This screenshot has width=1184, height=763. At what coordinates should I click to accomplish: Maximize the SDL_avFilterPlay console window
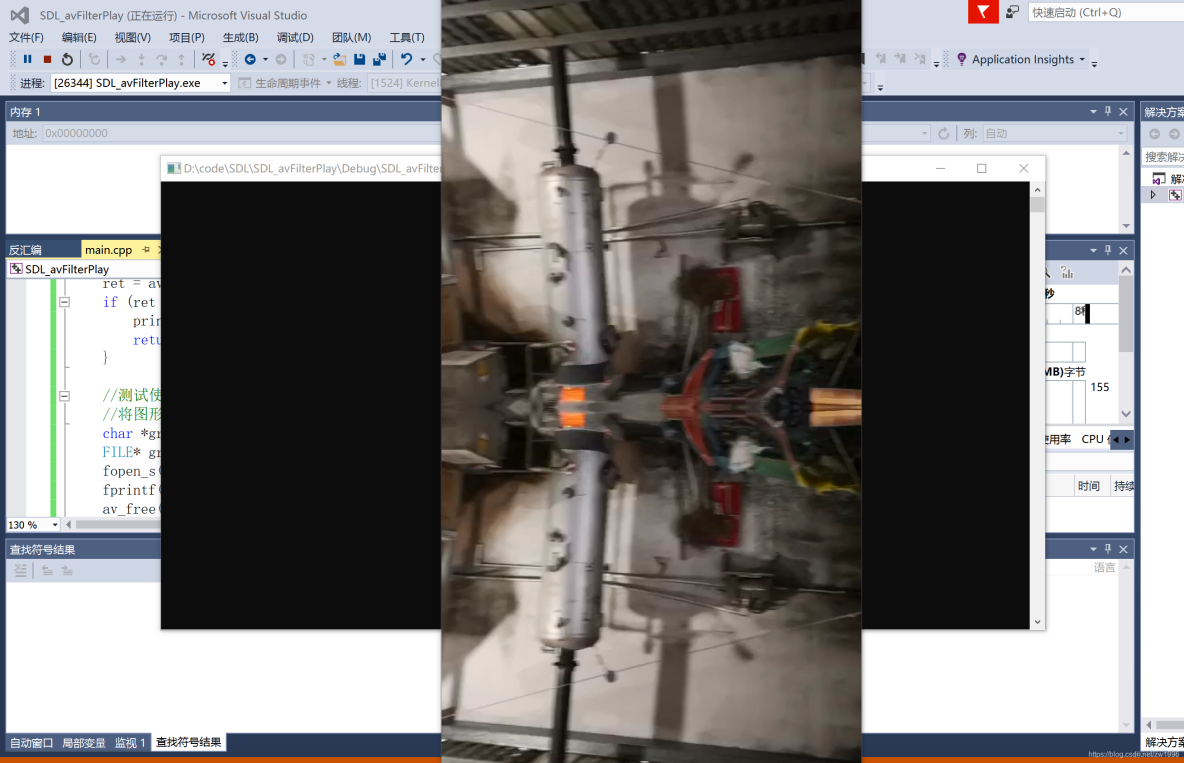click(x=982, y=168)
